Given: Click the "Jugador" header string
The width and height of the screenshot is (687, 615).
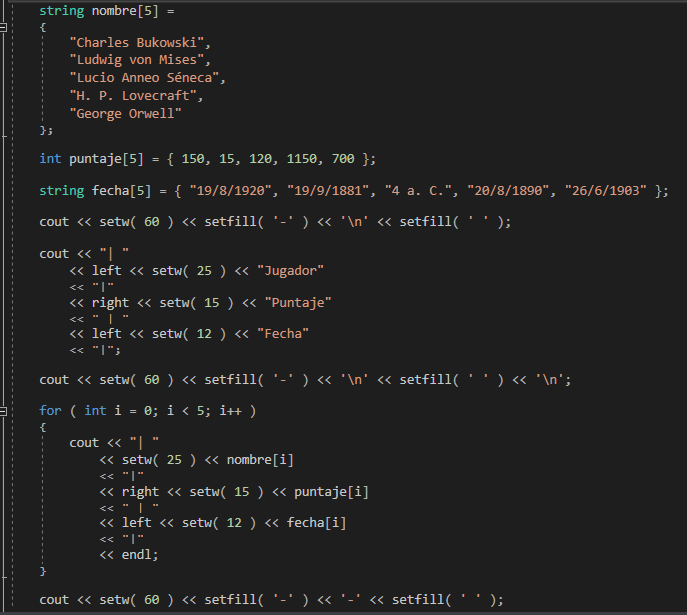Looking at the screenshot, I should 290,271.
